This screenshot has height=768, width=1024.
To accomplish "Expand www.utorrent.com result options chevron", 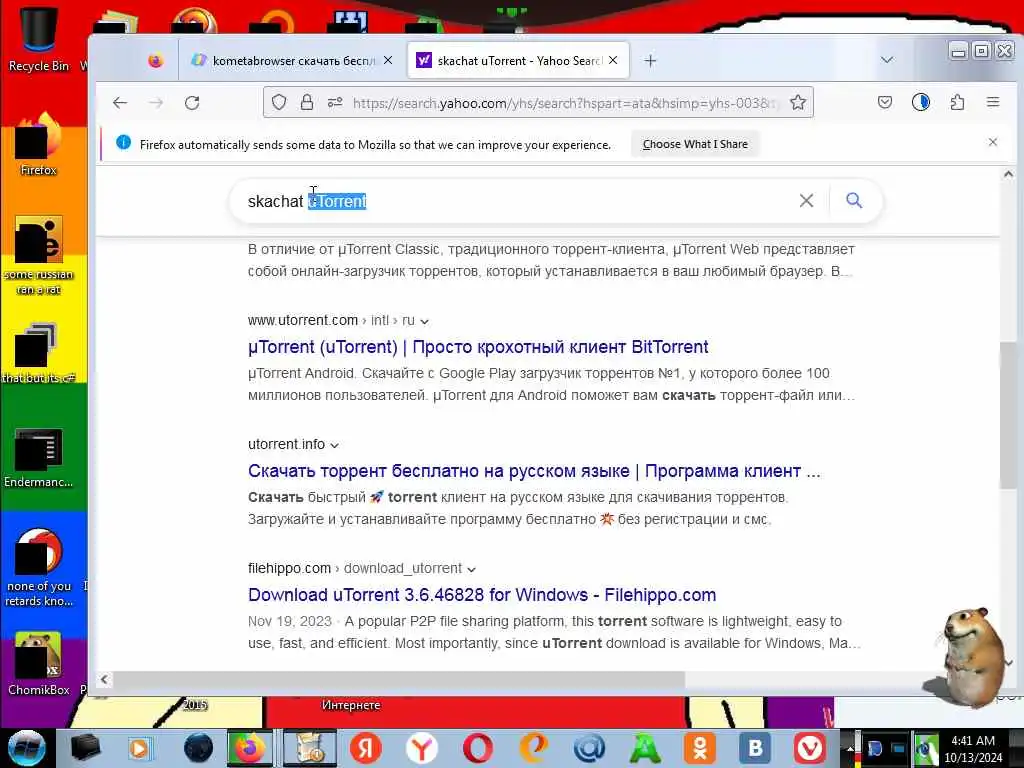I will pyautogui.click(x=424, y=321).
